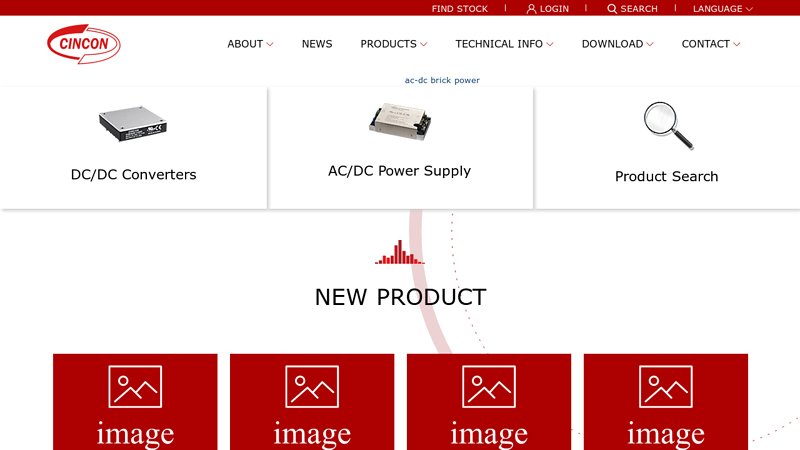Open the CONTACT menu
800x450 pixels.
711,44
